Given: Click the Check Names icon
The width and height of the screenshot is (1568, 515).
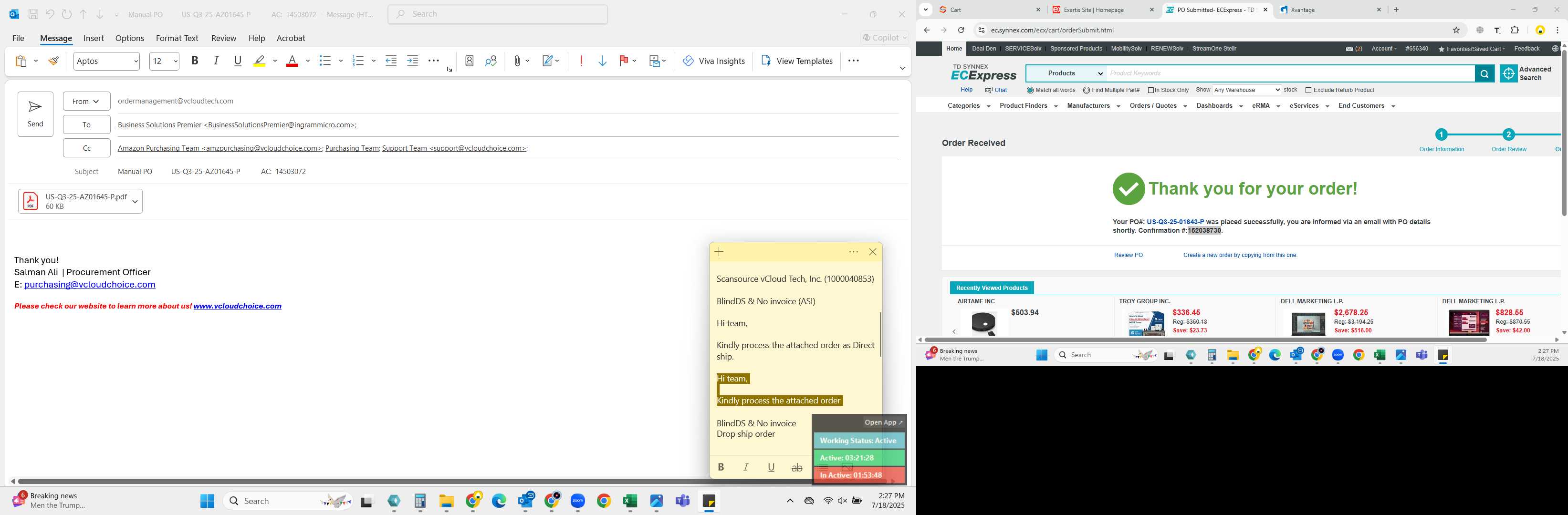Looking at the screenshot, I should (491, 61).
